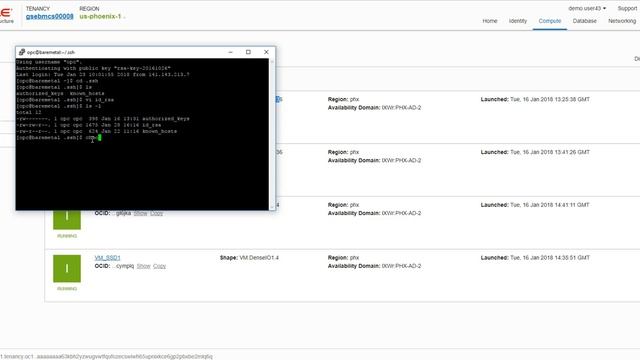Click the PuTTY icon in the terminal title bar
The image size is (640, 360).
22,52
